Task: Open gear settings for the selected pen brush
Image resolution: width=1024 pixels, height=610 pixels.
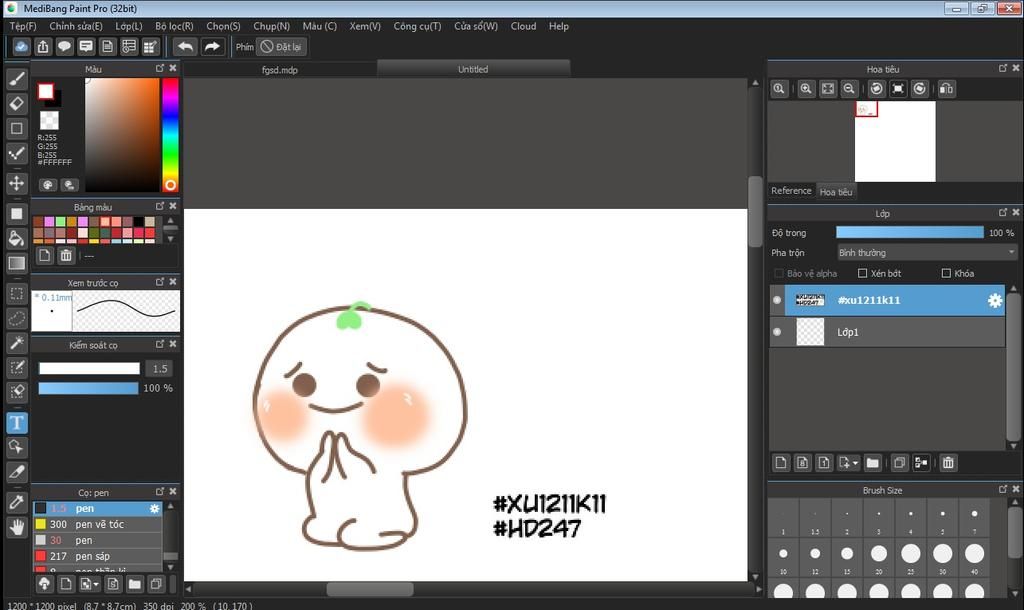Action: tap(155, 508)
